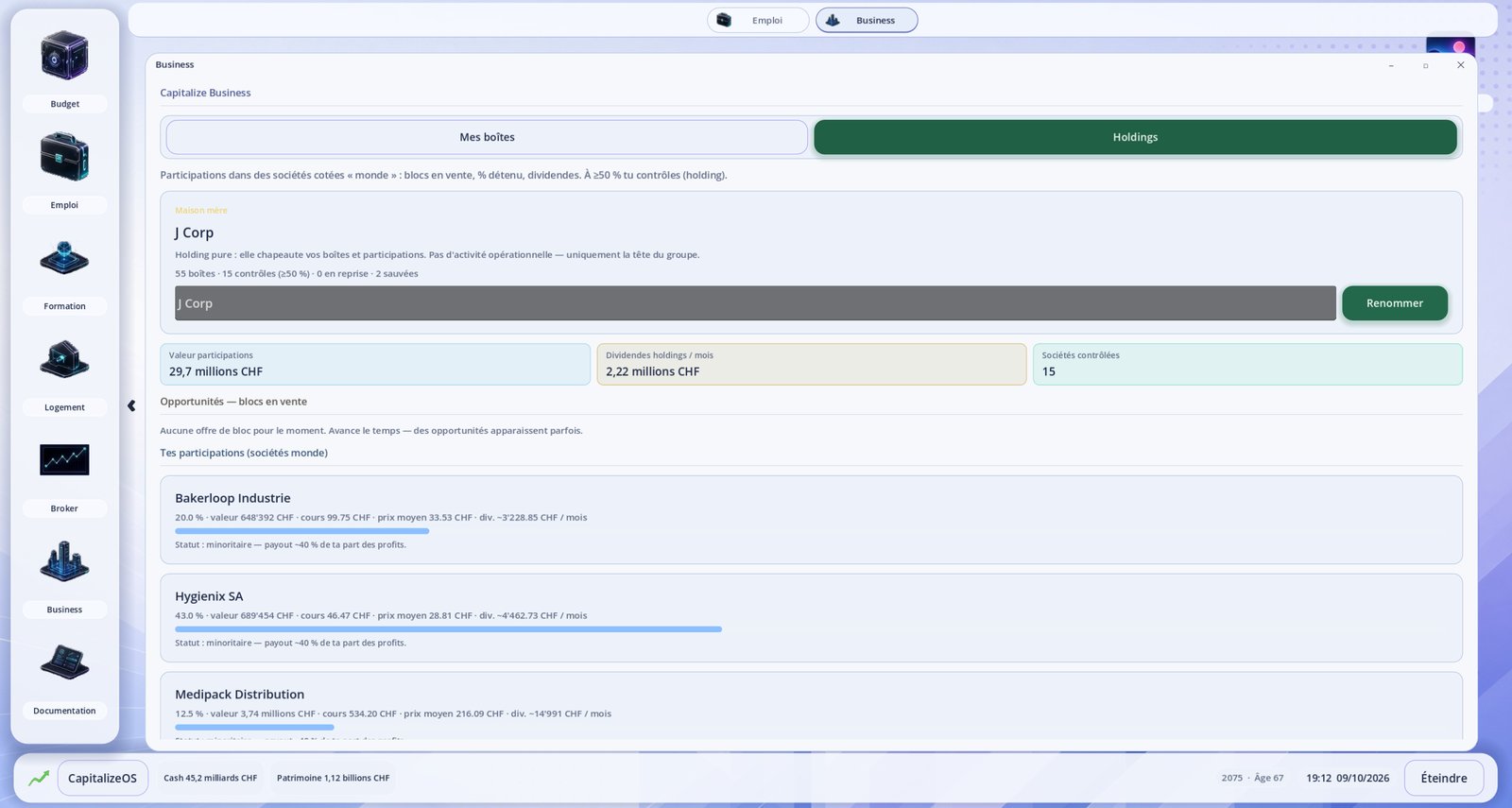
Task: Switch to the Mes boîtes tab
Action: click(487, 137)
